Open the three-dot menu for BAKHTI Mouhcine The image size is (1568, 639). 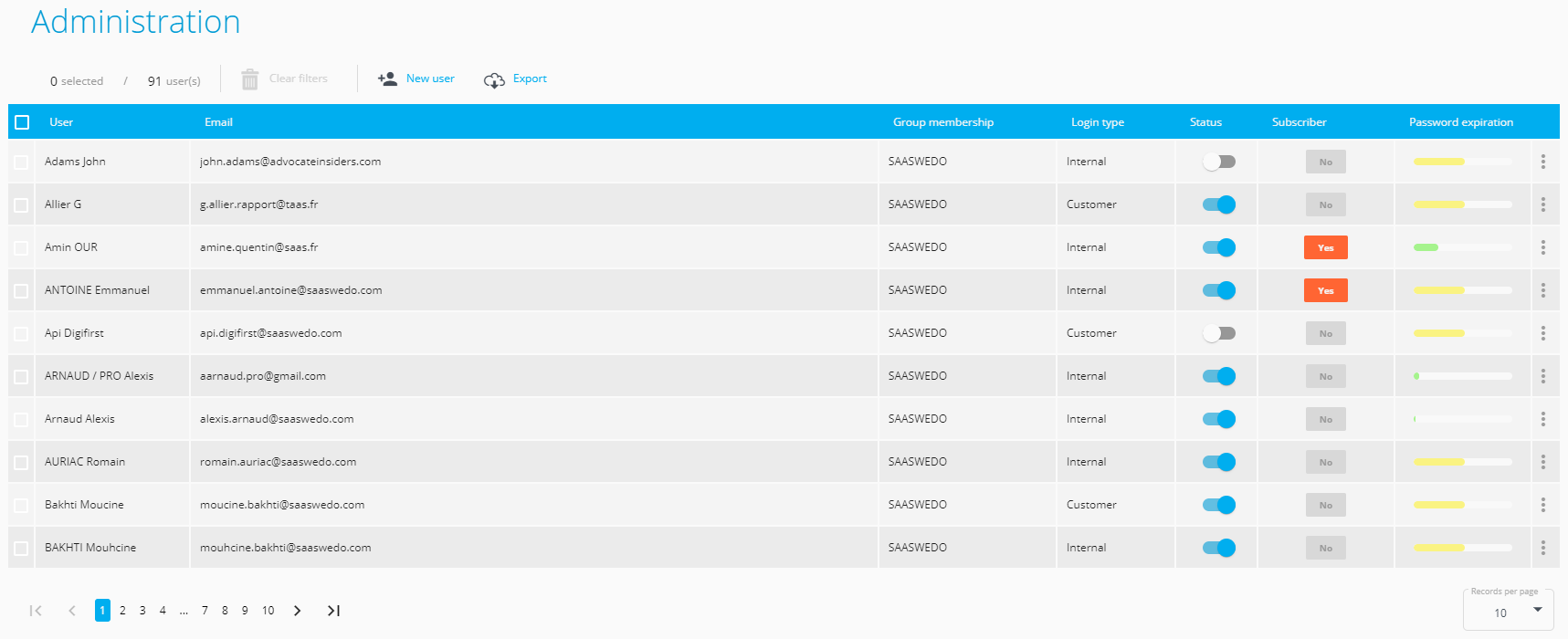pos(1542,548)
